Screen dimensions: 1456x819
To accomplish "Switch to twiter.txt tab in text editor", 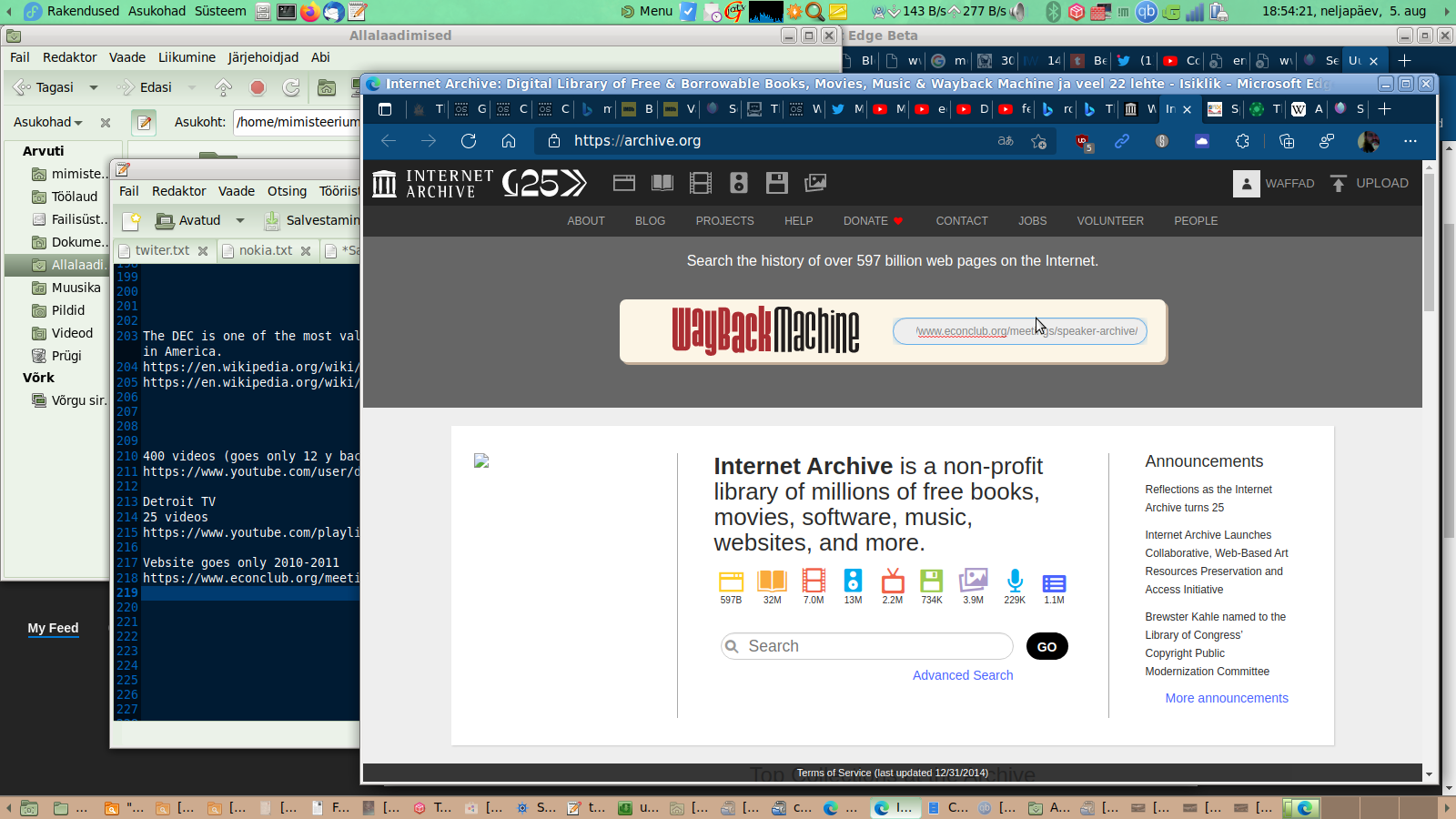I will pyautogui.click(x=163, y=250).
